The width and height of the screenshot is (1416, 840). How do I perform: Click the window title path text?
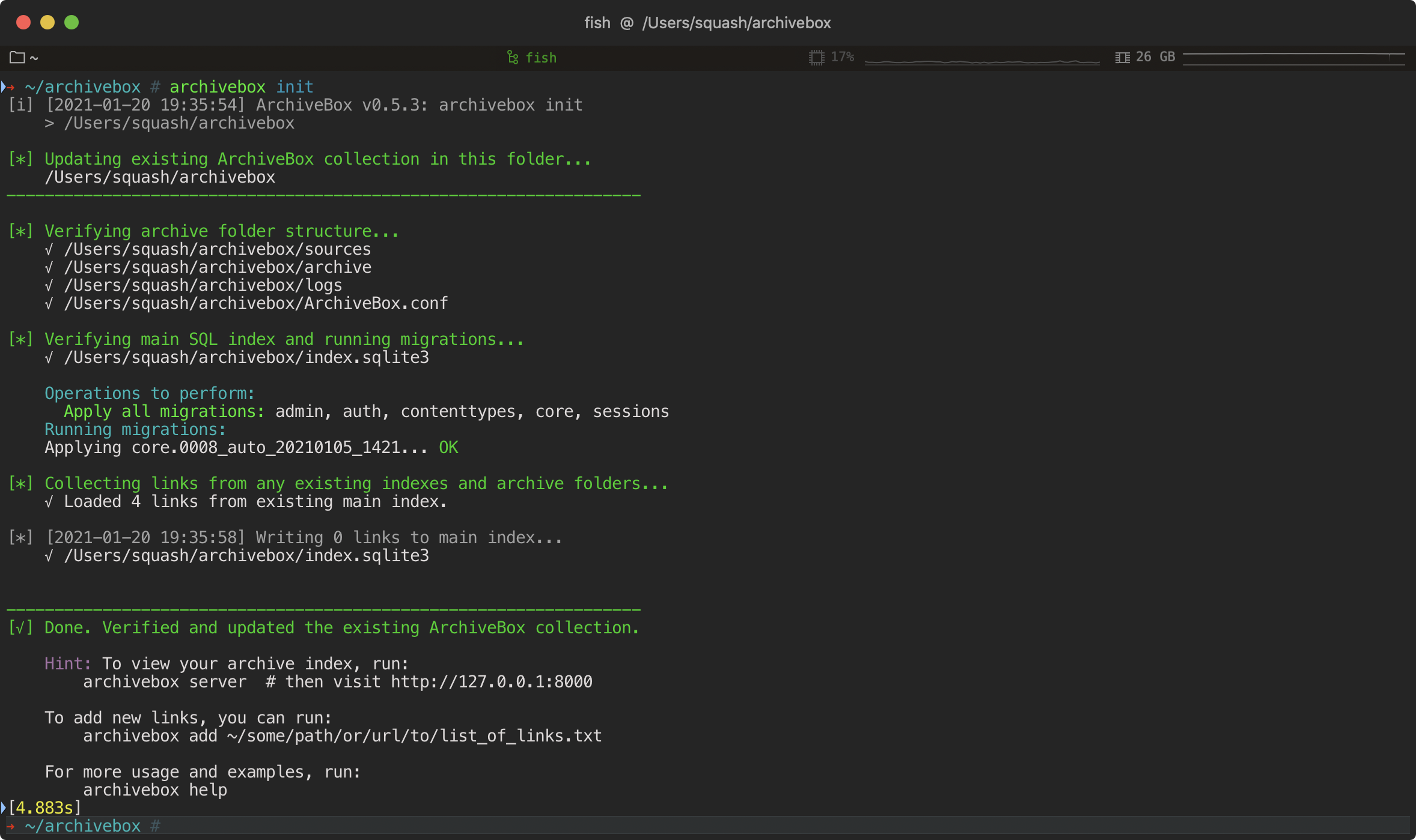pos(736,23)
